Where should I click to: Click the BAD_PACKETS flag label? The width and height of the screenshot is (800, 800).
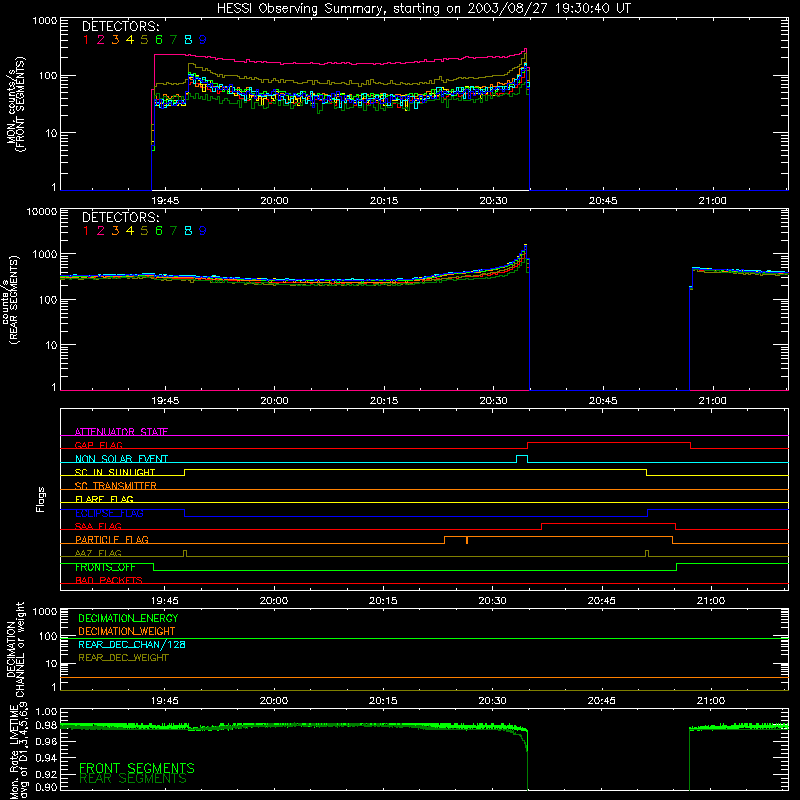tap(109, 580)
